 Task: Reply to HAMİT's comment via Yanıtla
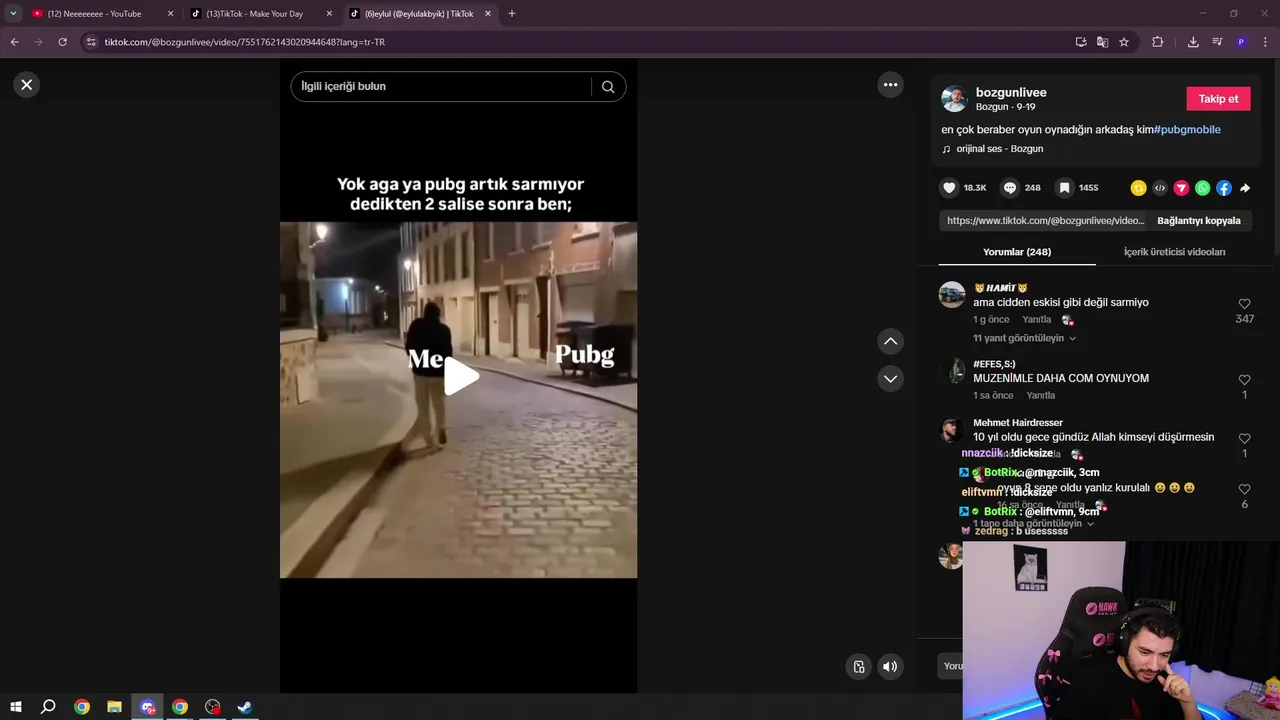pyautogui.click(x=1036, y=320)
